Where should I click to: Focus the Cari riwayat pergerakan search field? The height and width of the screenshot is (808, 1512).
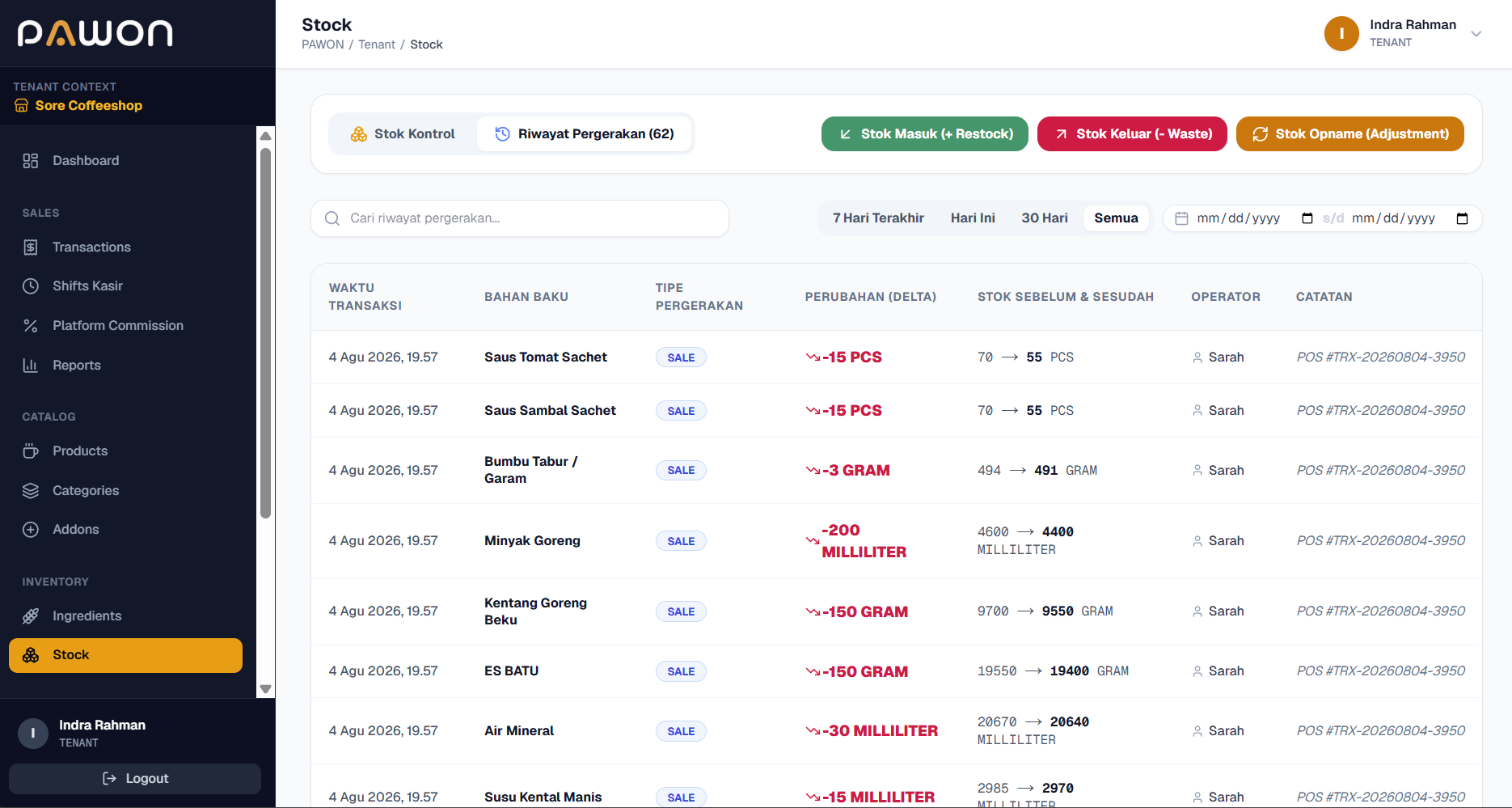(x=520, y=218)
